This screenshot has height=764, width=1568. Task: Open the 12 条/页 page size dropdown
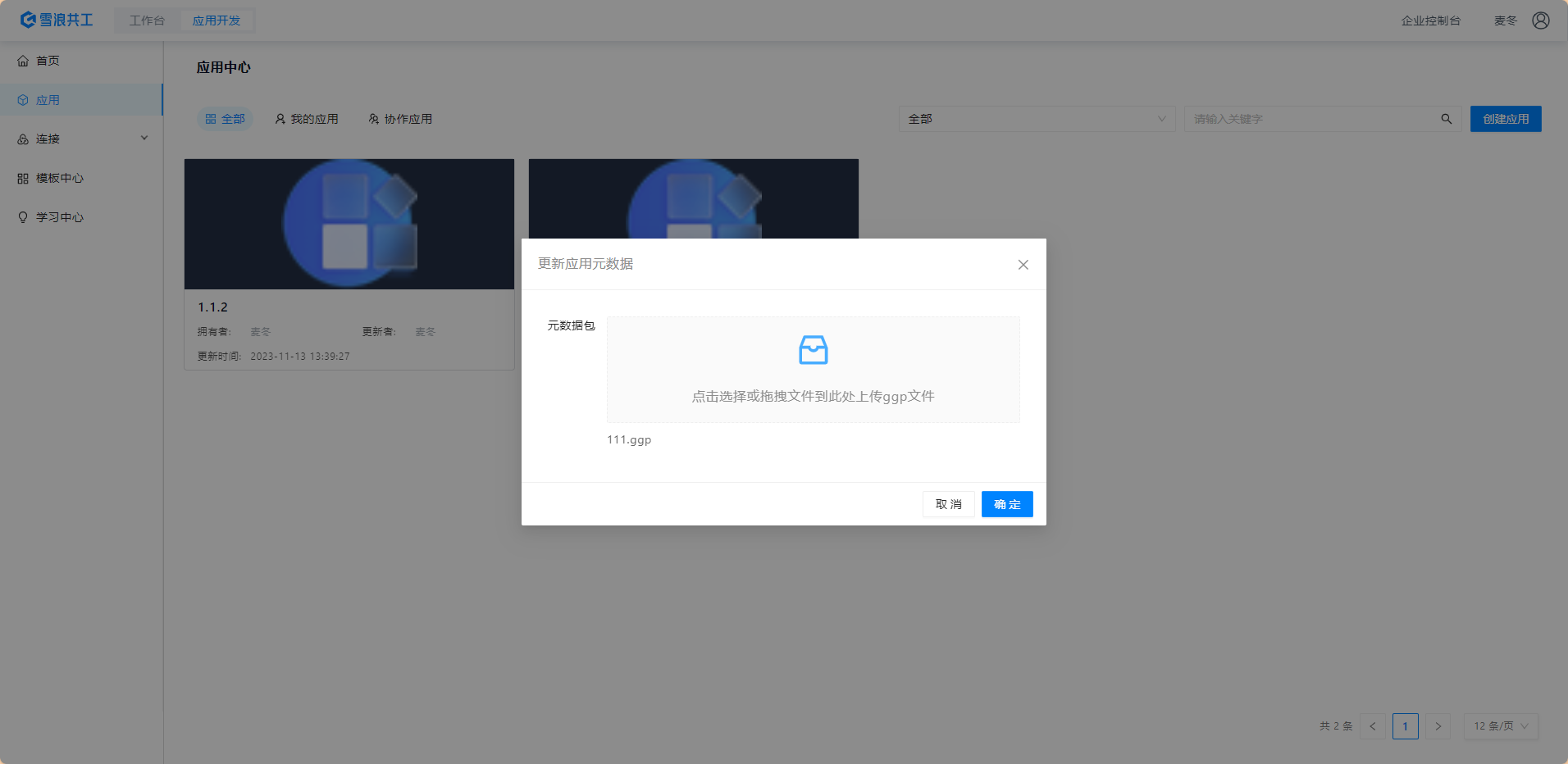tap(1501, 726)
